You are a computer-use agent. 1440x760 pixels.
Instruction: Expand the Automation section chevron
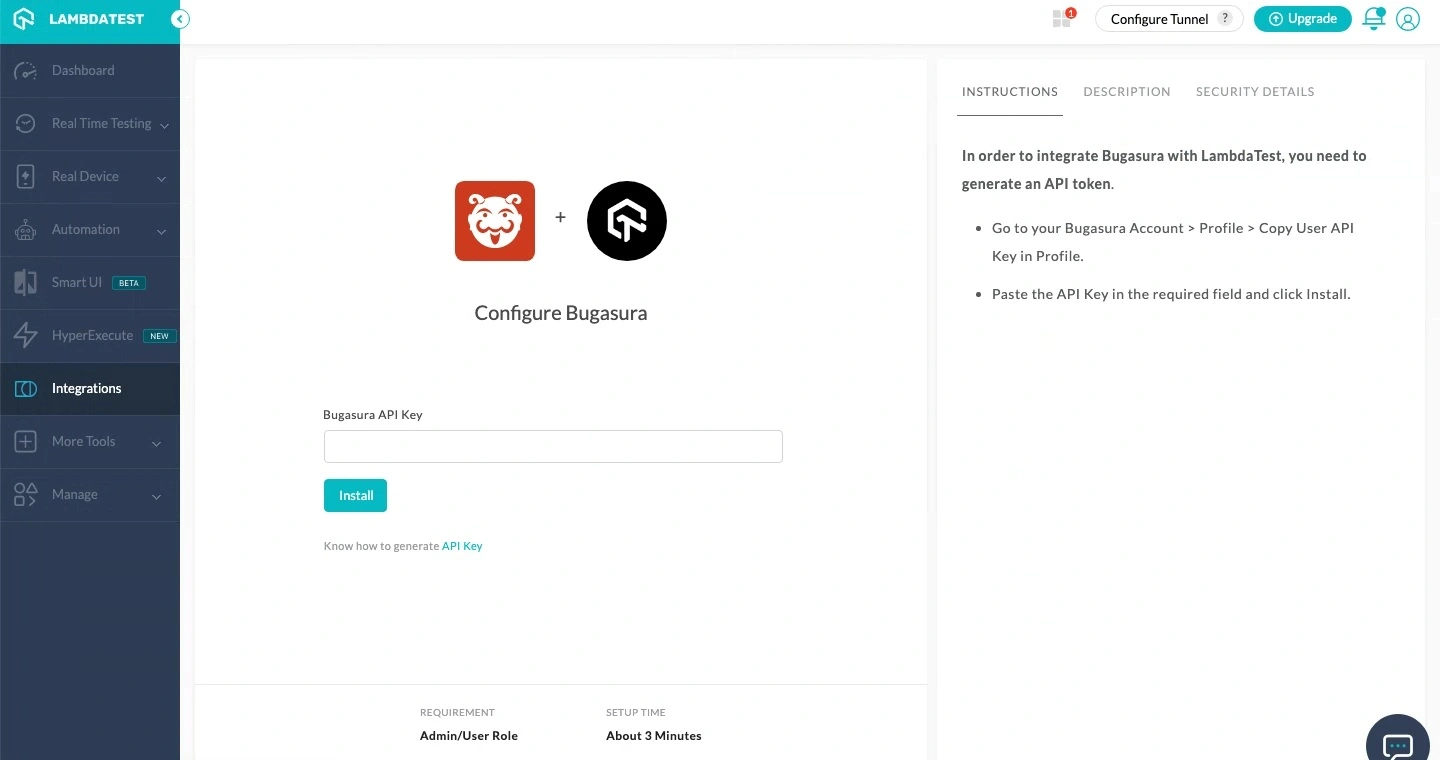point(161,231)
